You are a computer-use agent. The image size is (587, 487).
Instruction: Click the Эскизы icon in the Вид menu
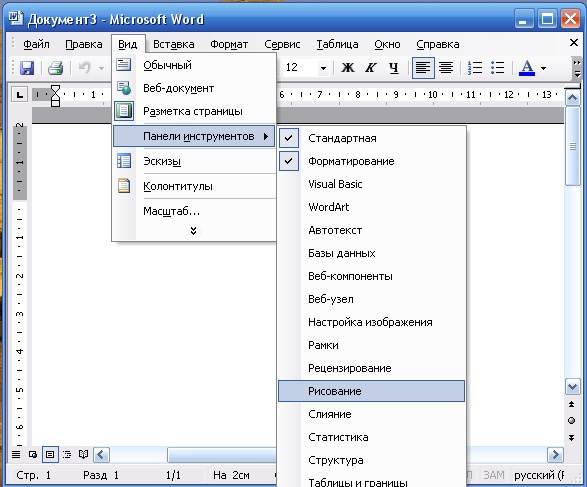click(x=124, y=161)
